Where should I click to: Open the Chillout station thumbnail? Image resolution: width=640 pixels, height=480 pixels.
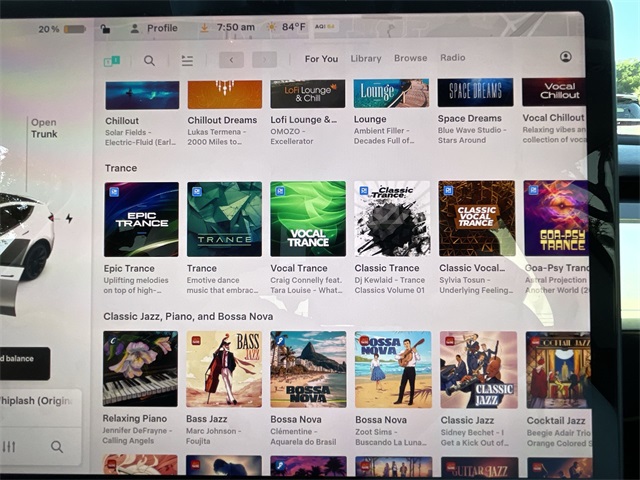142,95
